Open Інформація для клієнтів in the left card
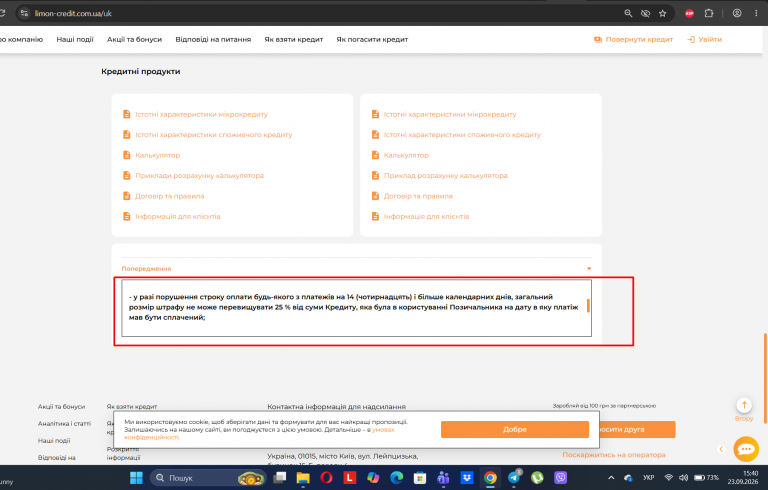Image resolution: width=768 pixels, height=490 pixels. pos(178,217)
